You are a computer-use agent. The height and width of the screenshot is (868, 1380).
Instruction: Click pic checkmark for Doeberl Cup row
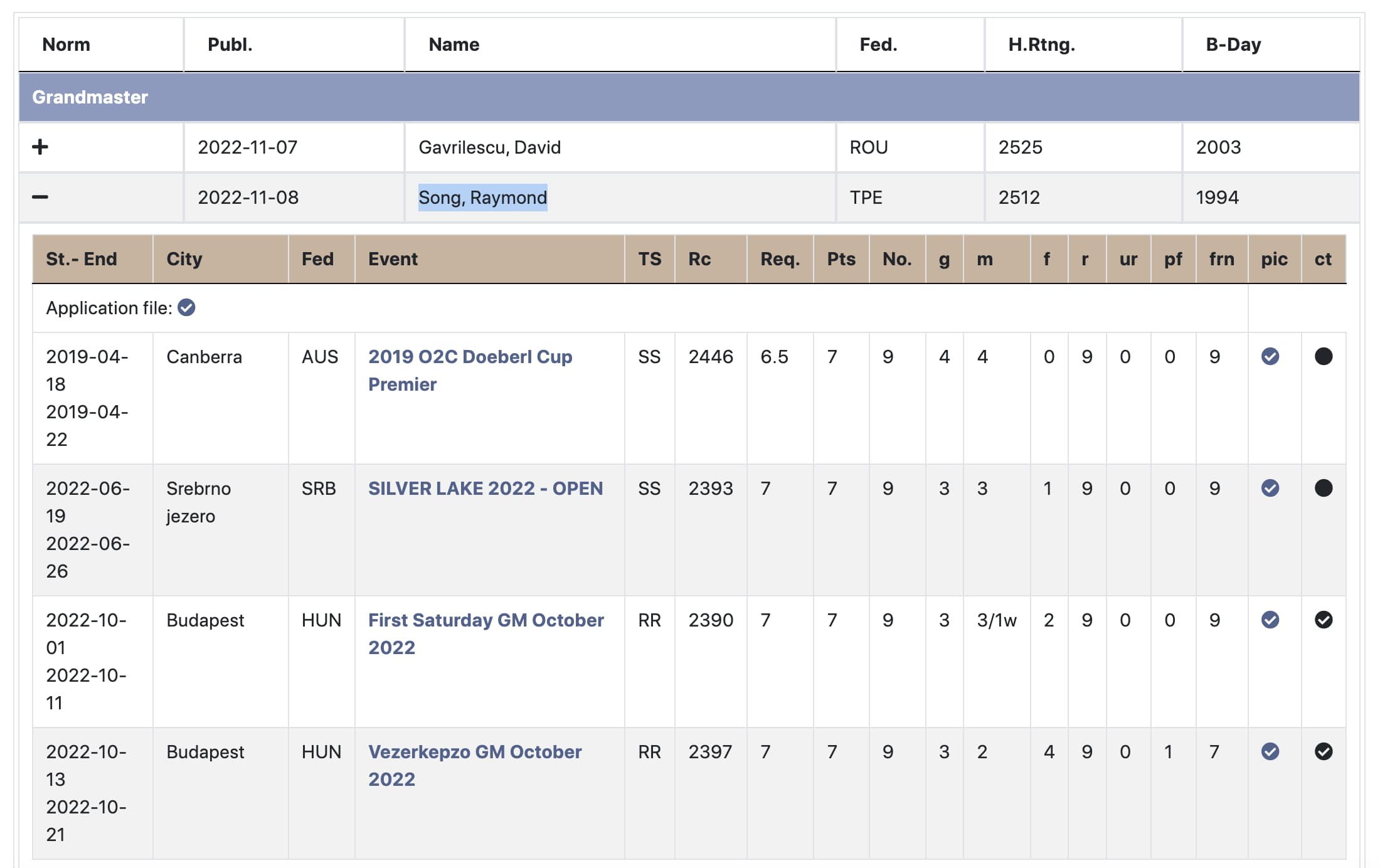point(1270,357)
